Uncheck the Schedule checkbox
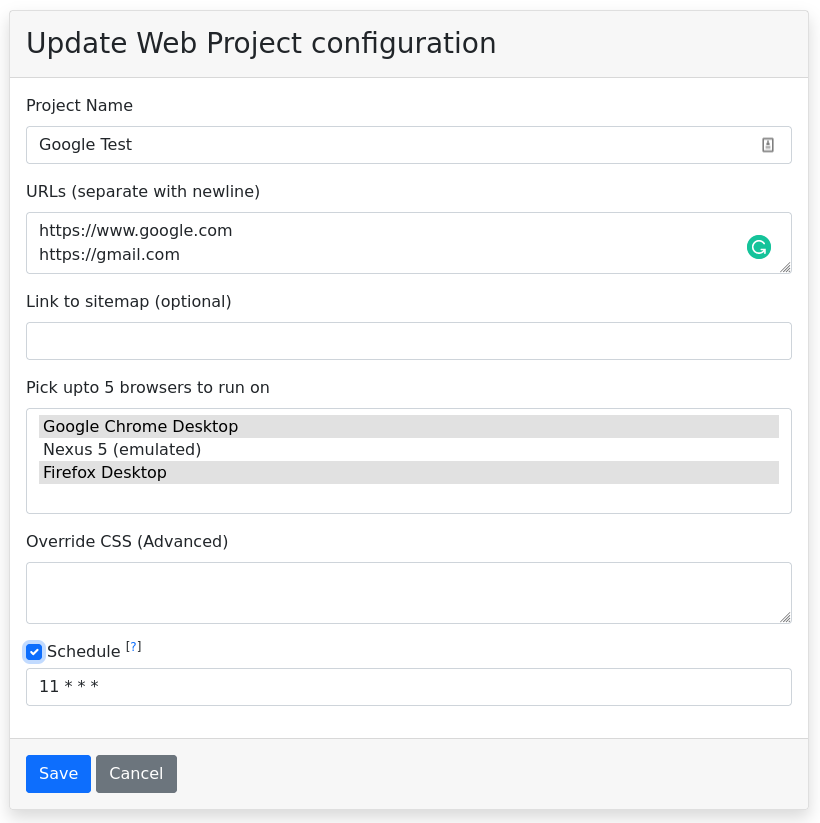 point(34,652)
